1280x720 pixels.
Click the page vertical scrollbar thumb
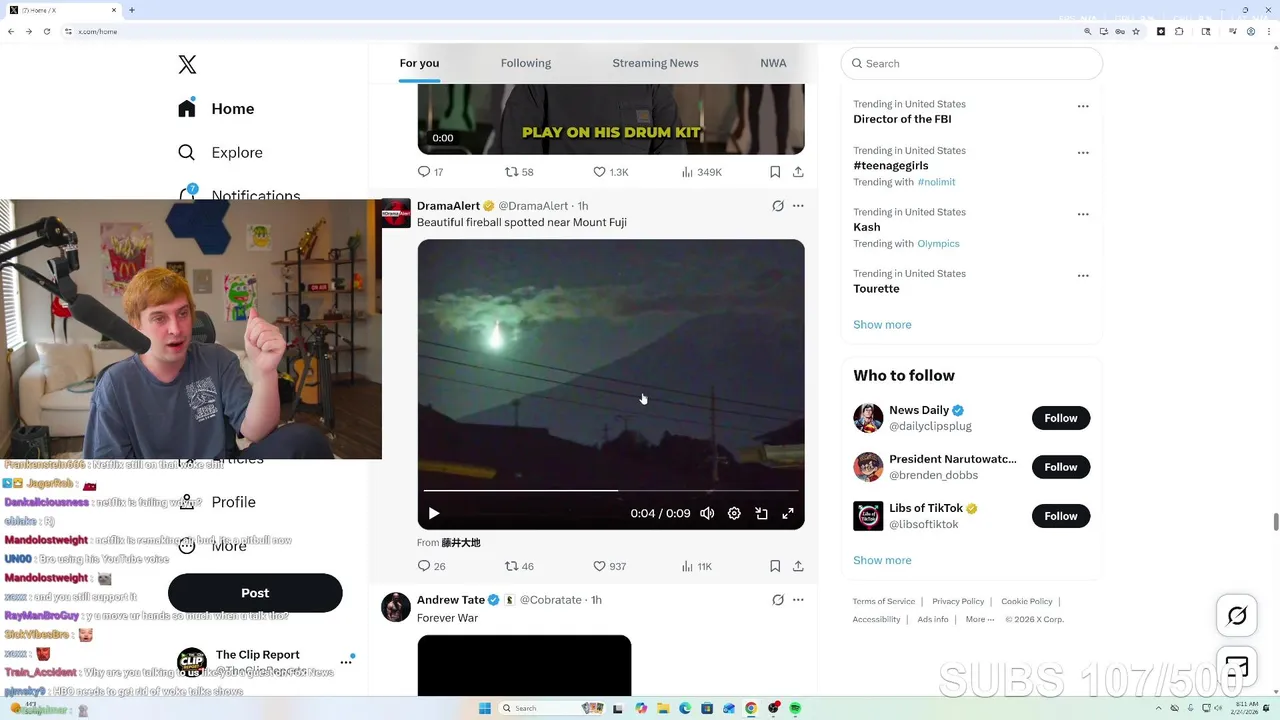pyautogui.click(x=1275, y=522)
